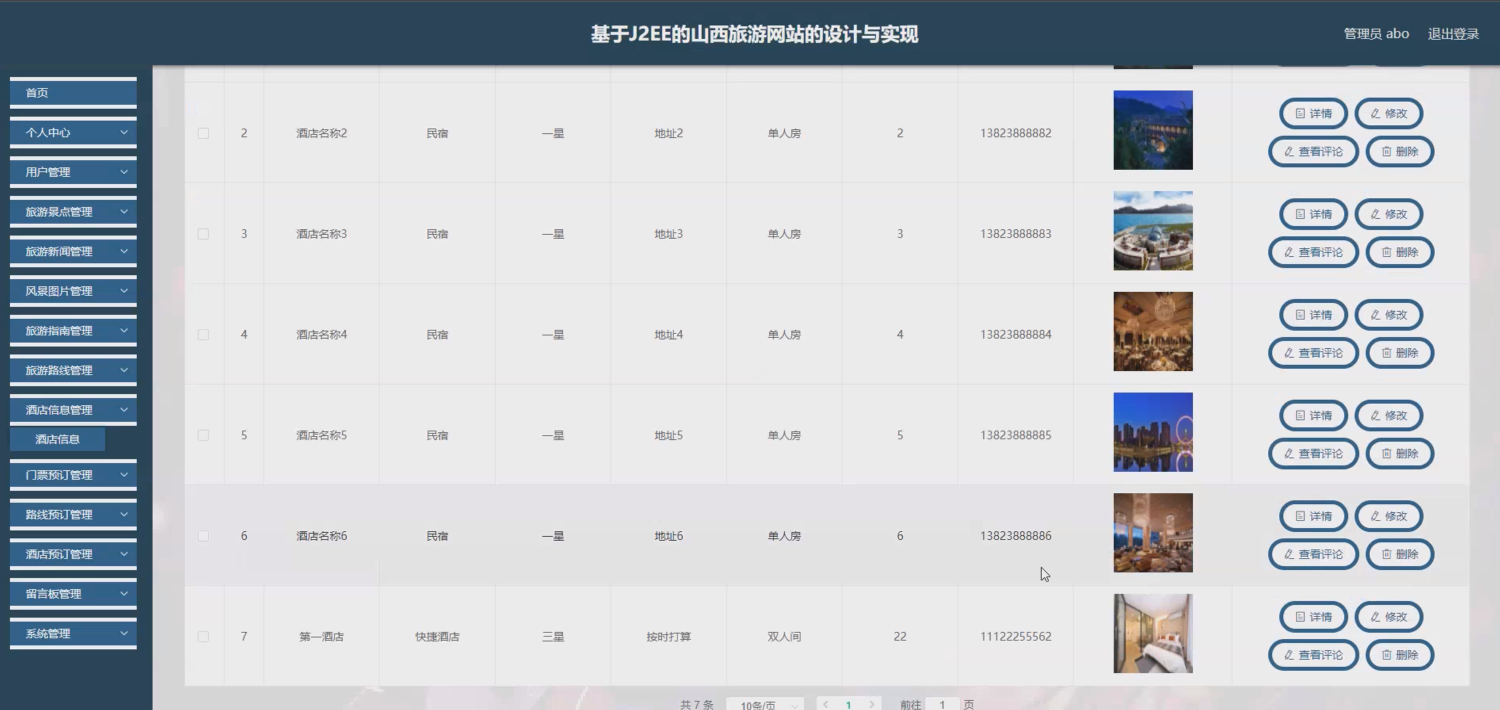The width and height of the screenshot is (1500, 710).
Task: Delete hotel 酒店名称2 with 删除 button
Action: coord(1400,152)
